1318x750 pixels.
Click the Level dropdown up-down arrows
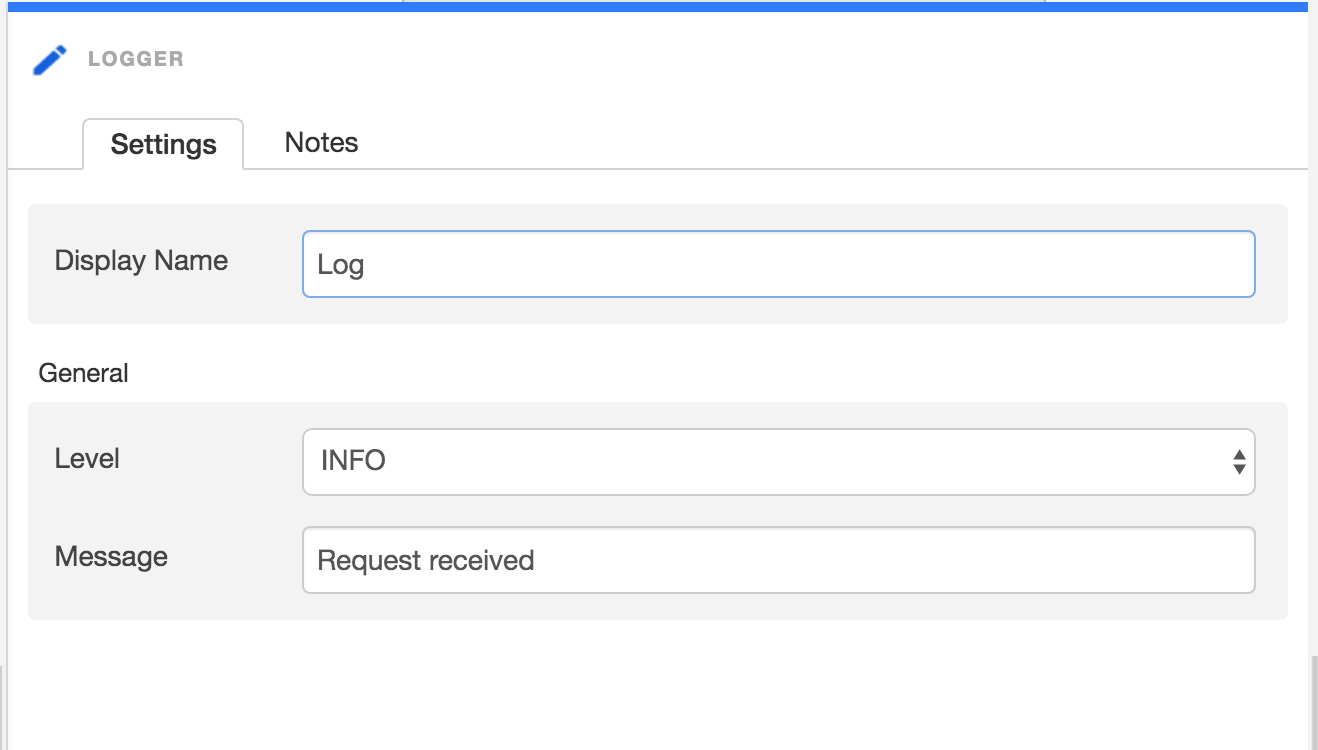(x=1239, y=462)
